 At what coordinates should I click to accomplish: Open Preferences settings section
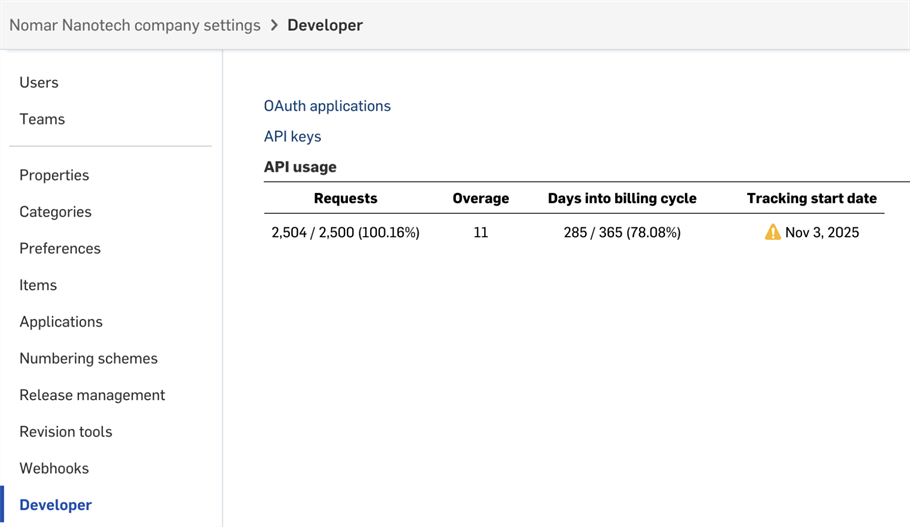coord(60,248)
